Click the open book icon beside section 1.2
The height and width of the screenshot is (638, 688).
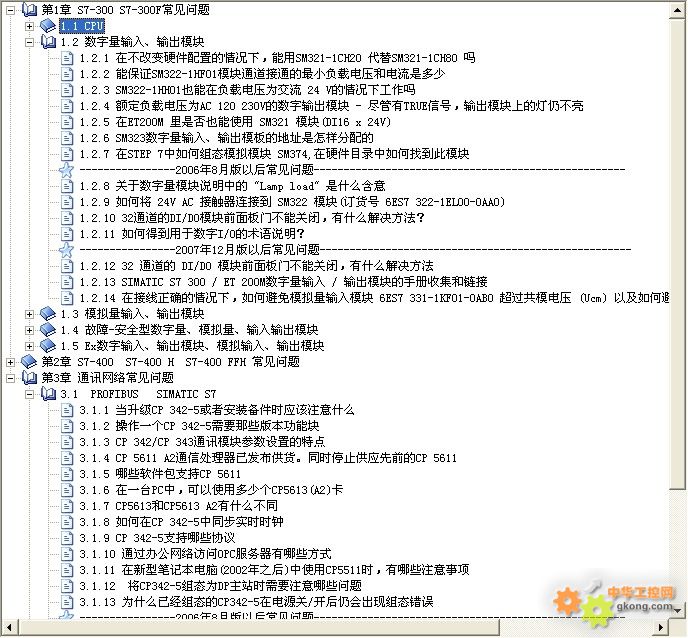click(48, 42)
